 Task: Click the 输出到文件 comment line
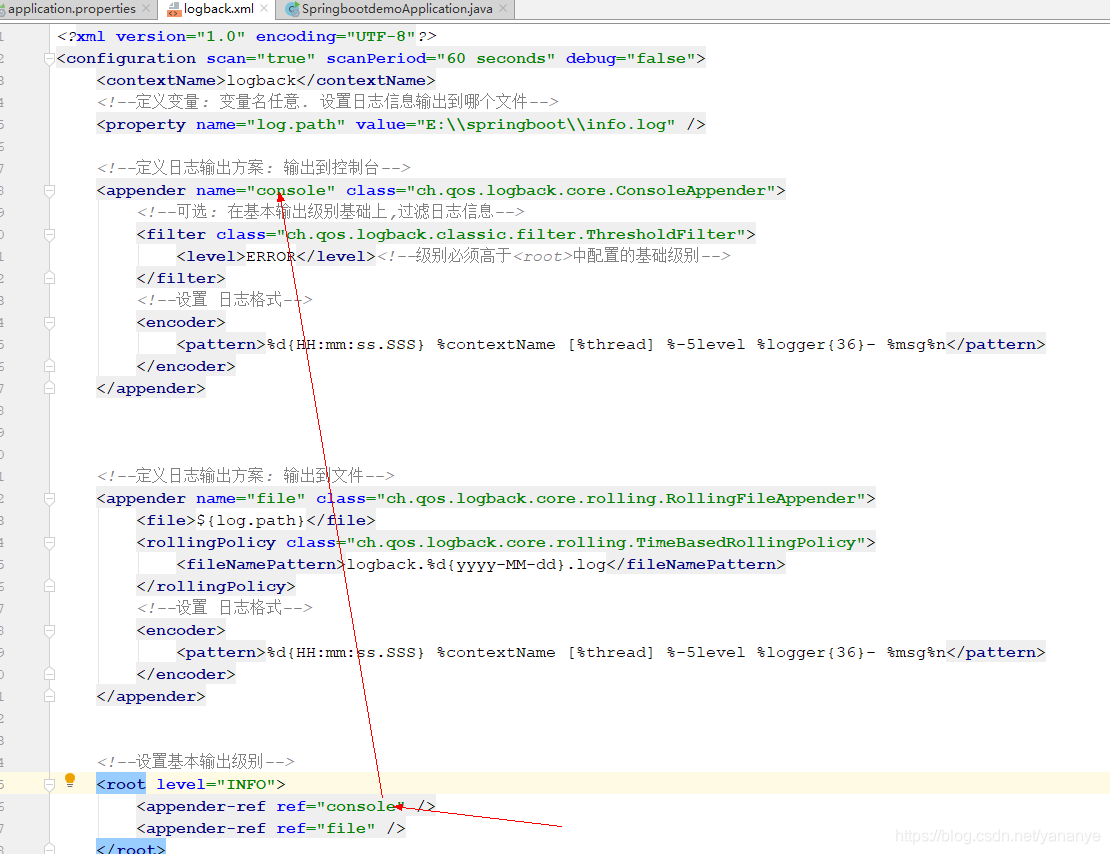(x=246, y=476)
